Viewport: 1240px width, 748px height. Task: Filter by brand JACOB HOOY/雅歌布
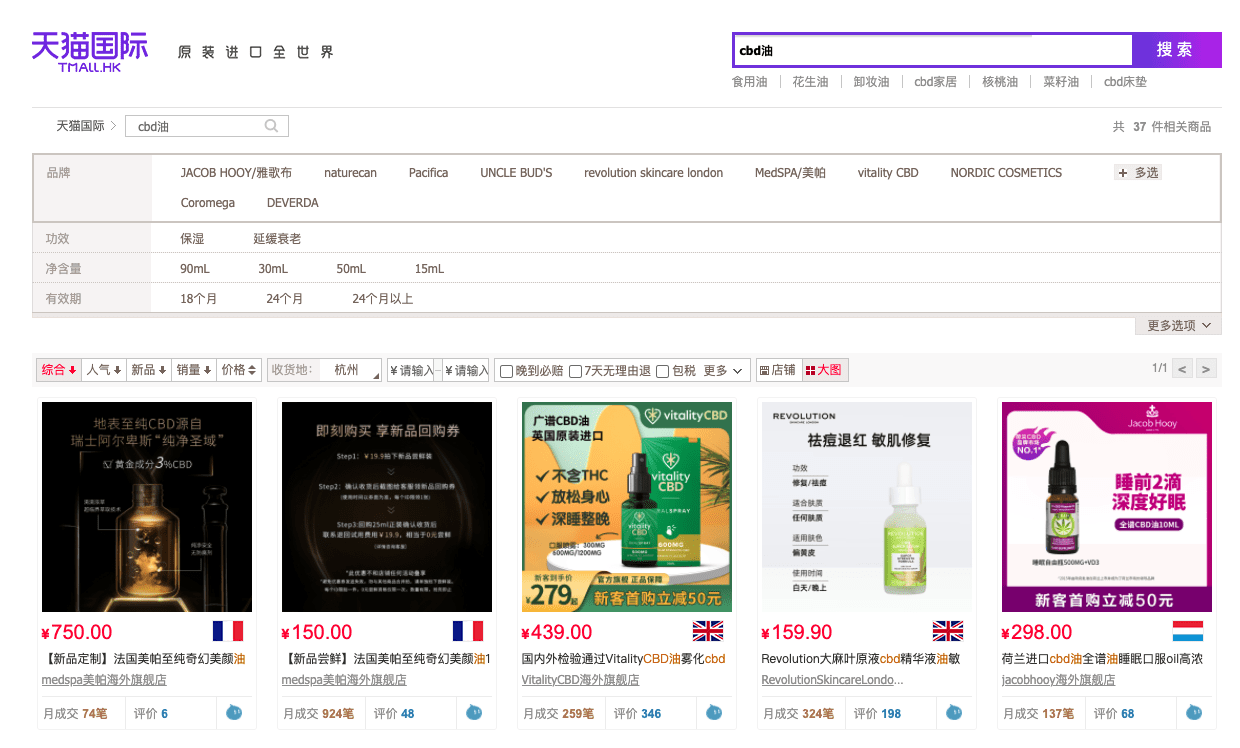pyautogui.click(x=236, y=173)
